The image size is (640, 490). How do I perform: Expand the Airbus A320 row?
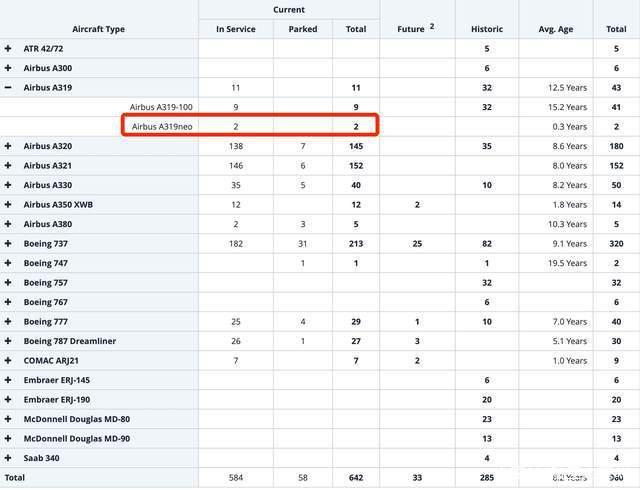click(x=8, y=146)
